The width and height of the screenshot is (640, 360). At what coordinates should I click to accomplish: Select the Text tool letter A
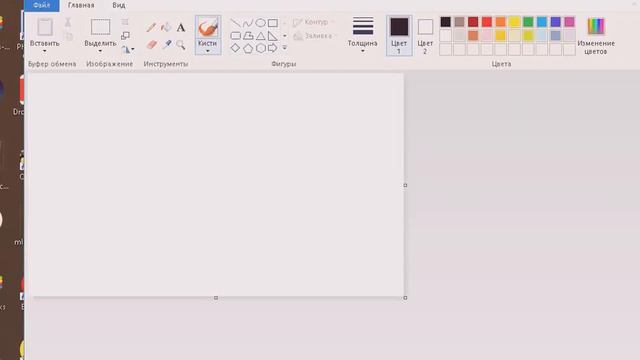coord(181,27)
